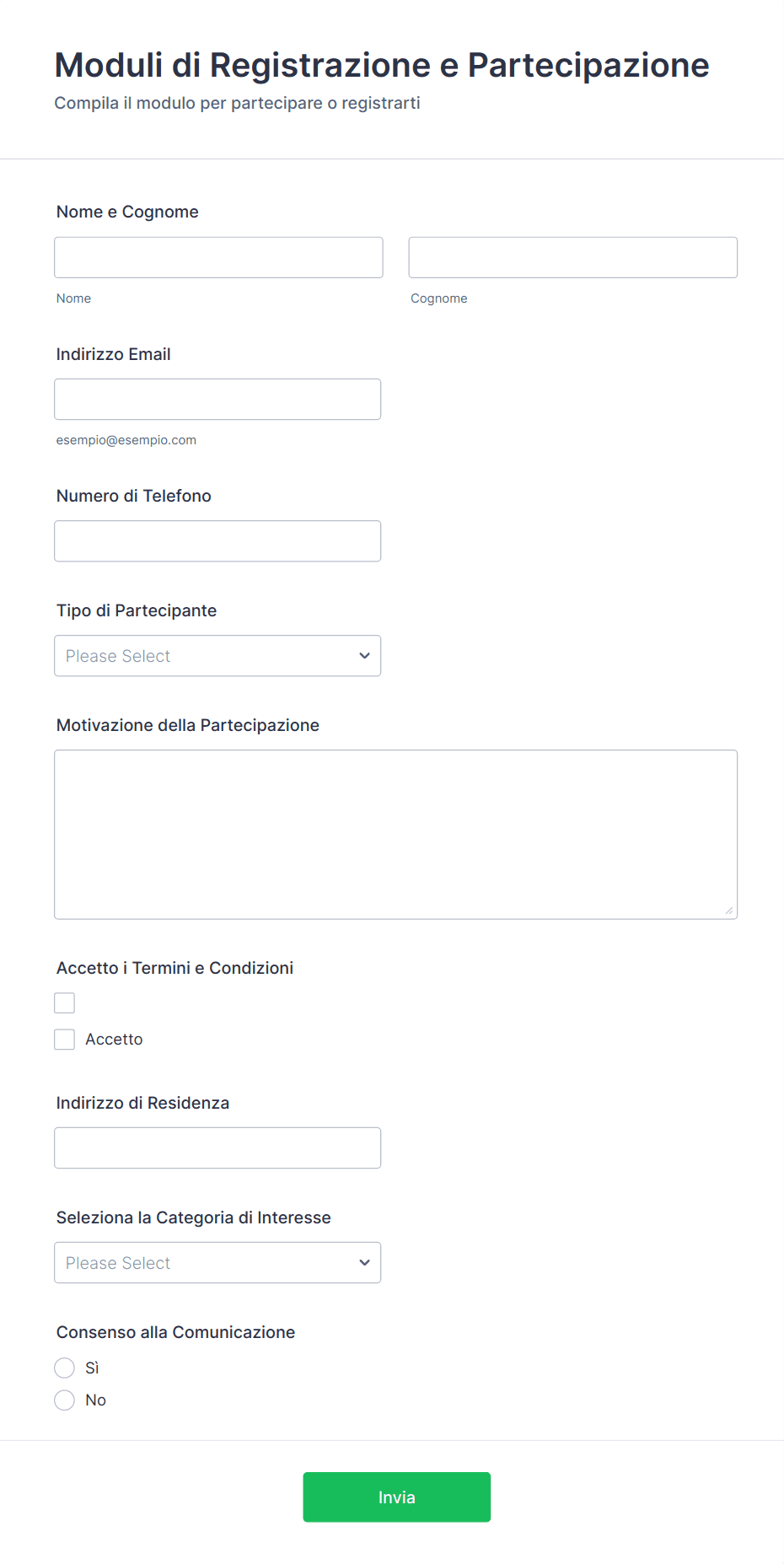The image size is (784, 1564).
Task: Check the Accetto checkbox
Action: pyautogui.click(x=65, y=1039)
